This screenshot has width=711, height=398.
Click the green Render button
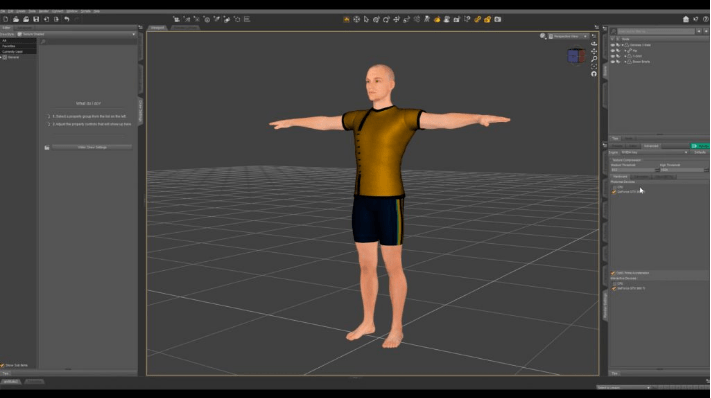(701, 146)
